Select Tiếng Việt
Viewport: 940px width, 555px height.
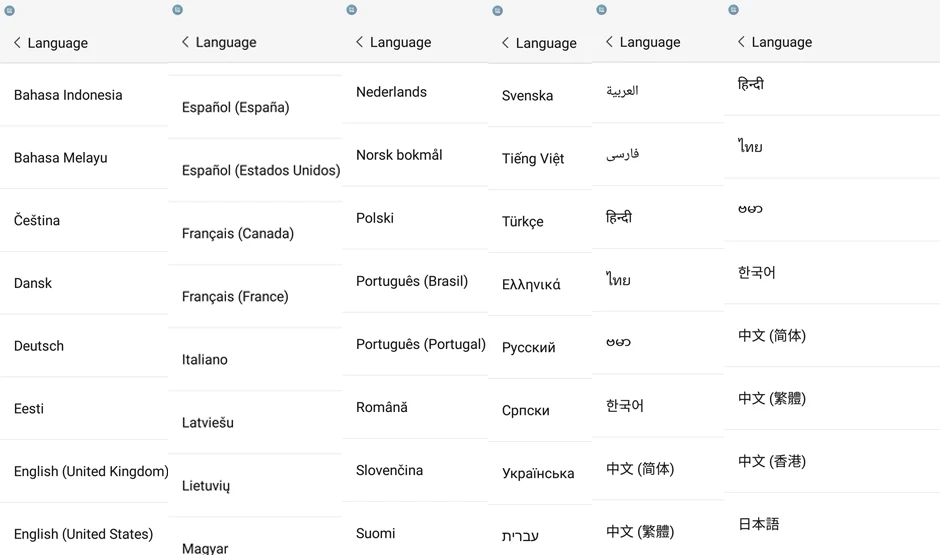(540, 158)
